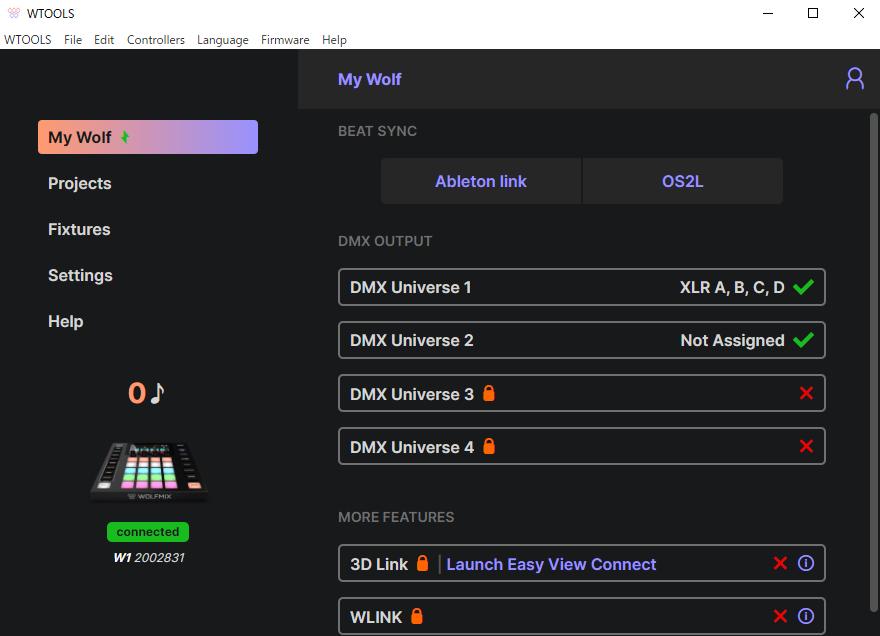Click the Not Assigned label
This screenshot has height=636, width=880.
tap(732, 340)
